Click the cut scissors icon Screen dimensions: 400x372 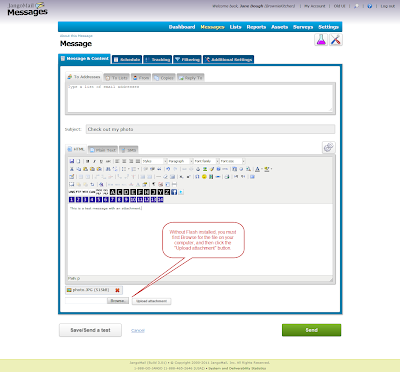(x=72, y=169)
